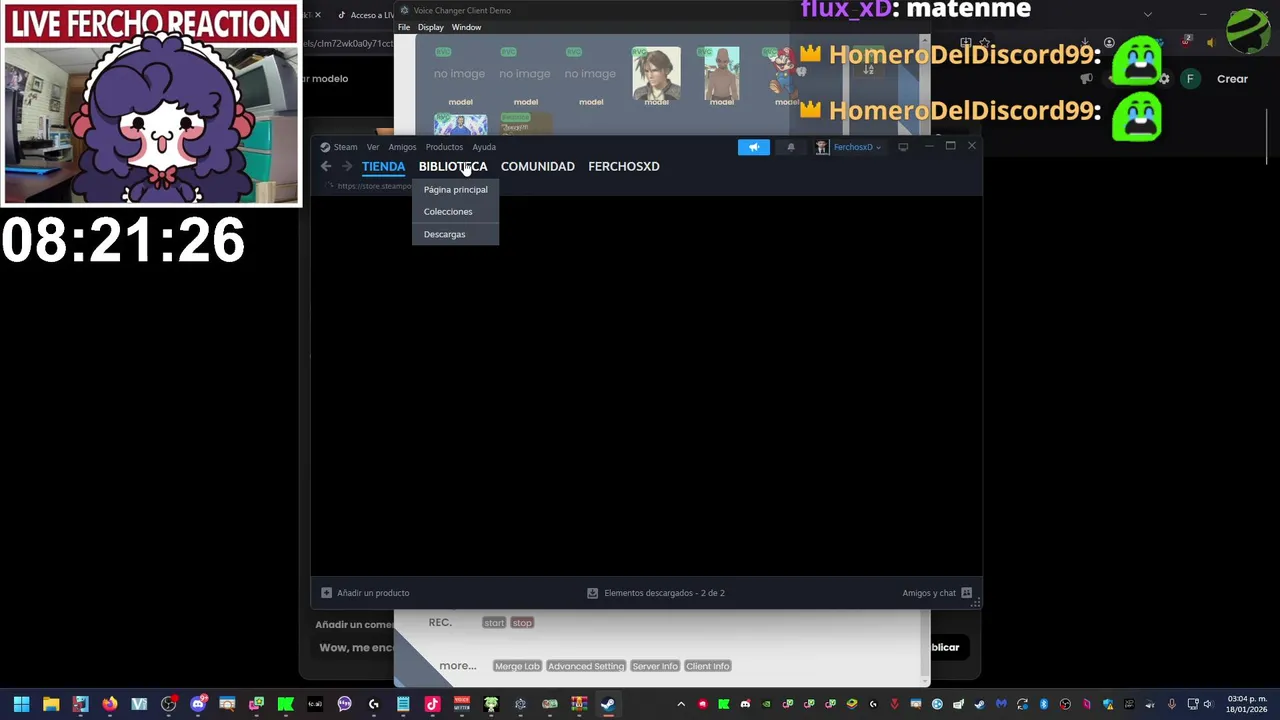Viewport: 1280px width, 720px height.
Task: Click the Big Picture mode monitor icon
Action: [x=903, y=147]
